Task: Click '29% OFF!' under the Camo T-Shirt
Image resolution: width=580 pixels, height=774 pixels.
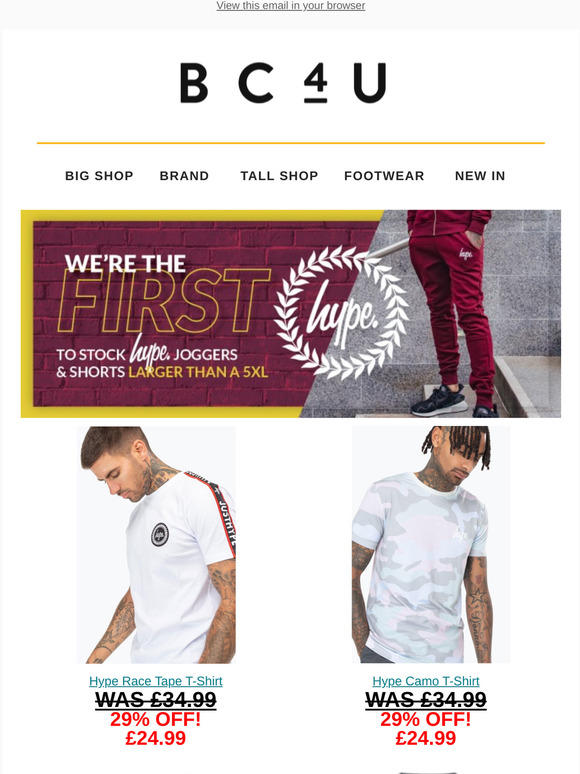Action: point(425,719)
